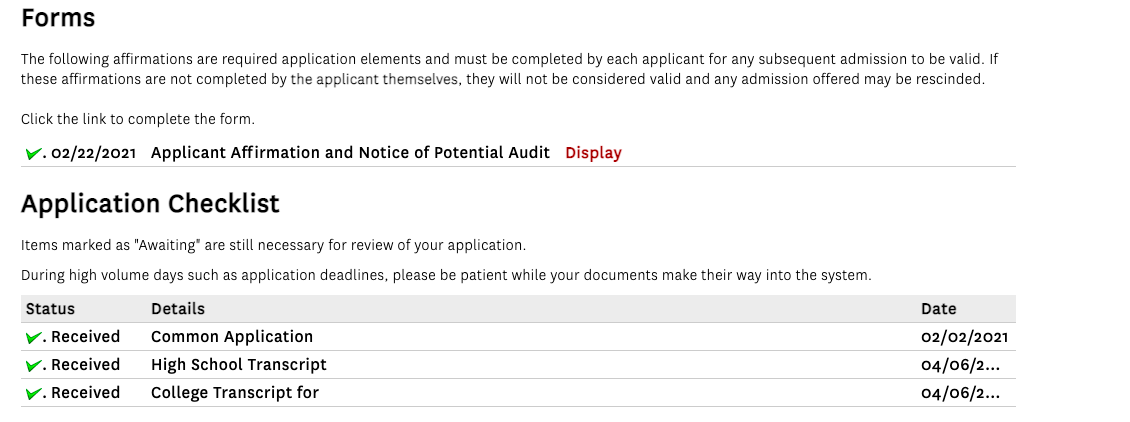
Task: Click the truncated date in High School Transcript row
Action: coord(960,365)
